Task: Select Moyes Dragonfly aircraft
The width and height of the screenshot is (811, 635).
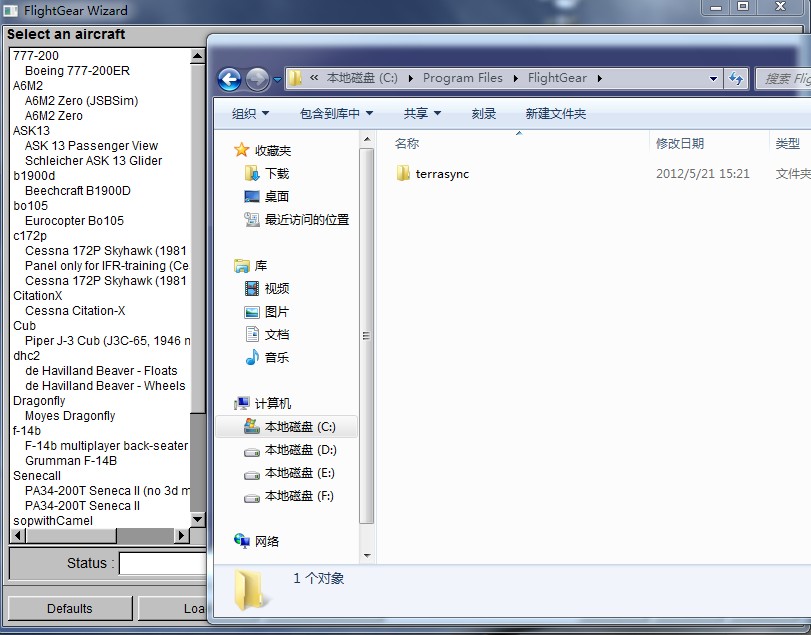Action: point(70,415)
